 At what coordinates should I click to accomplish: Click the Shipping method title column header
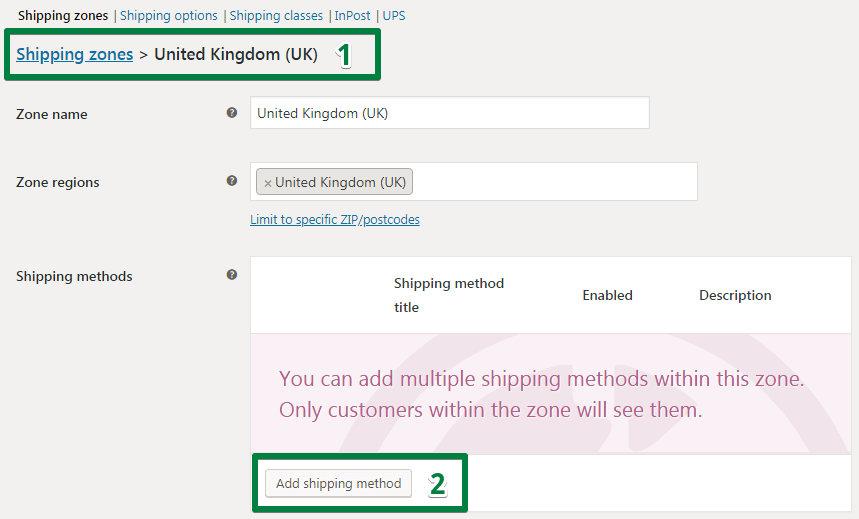(449, 295)
